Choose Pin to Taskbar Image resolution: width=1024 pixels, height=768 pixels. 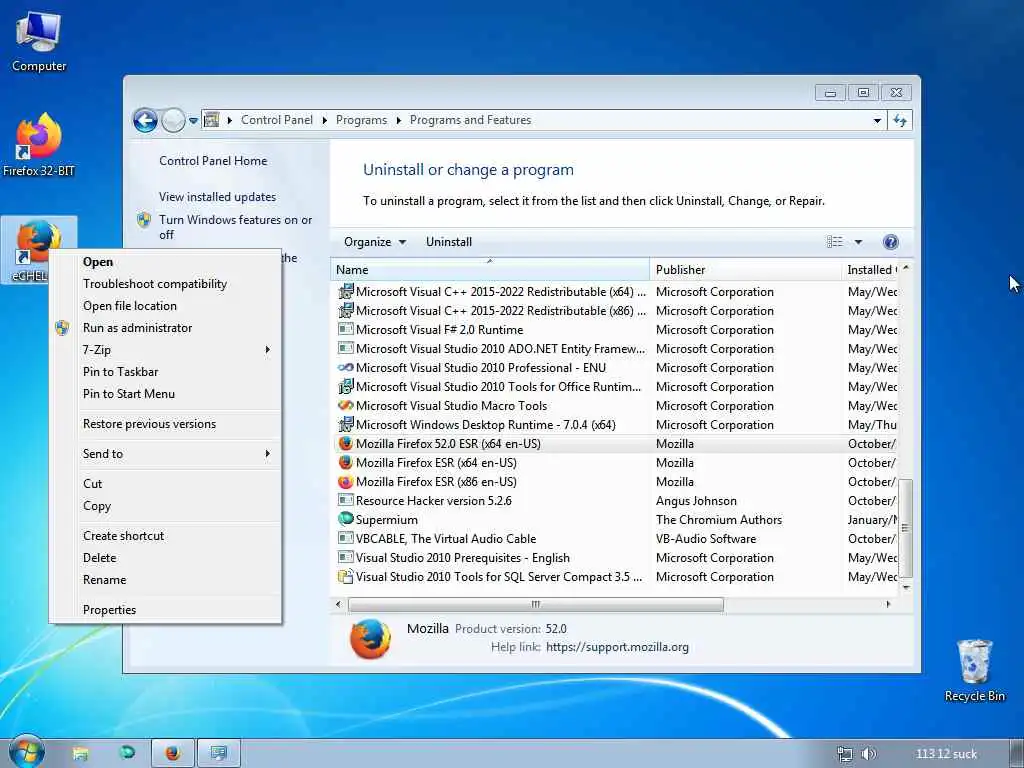[x=167, y=372]
